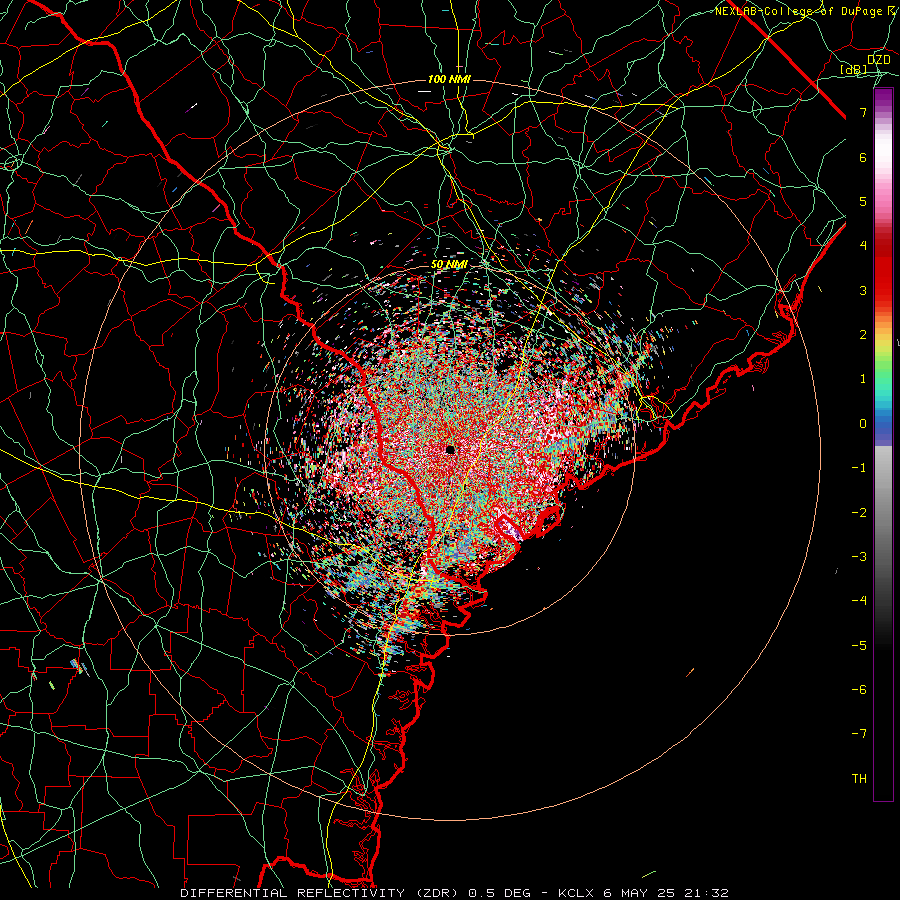Click the black radar site dot at center

click(x=450, y=449)
